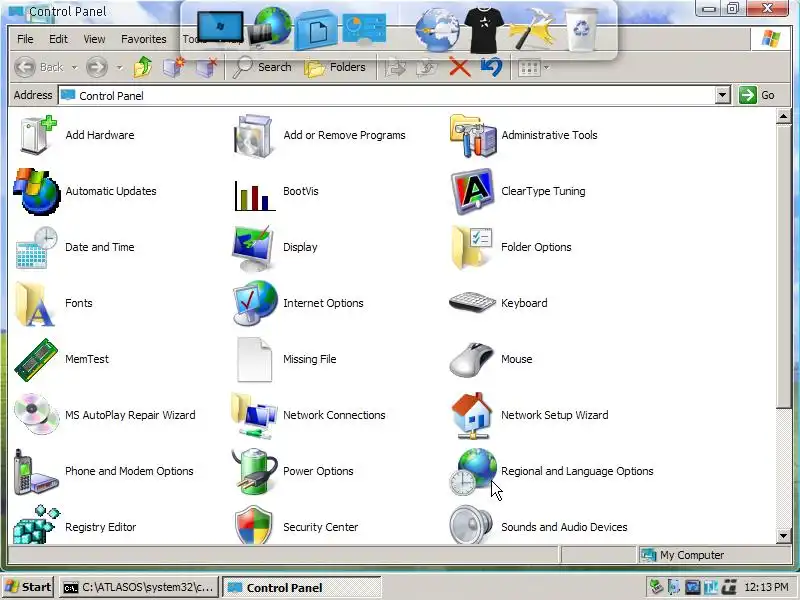Click the monitor desktop icon in the dock
Viewport: 800px width, 600px height.
click(220, 27)
